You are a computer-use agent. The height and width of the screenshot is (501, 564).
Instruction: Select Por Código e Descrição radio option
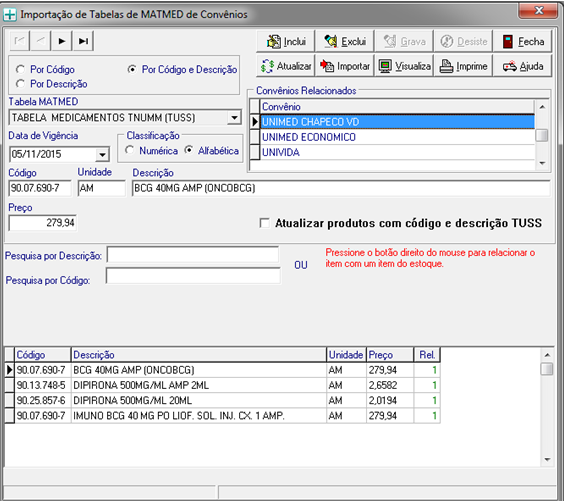pos(132,69)
